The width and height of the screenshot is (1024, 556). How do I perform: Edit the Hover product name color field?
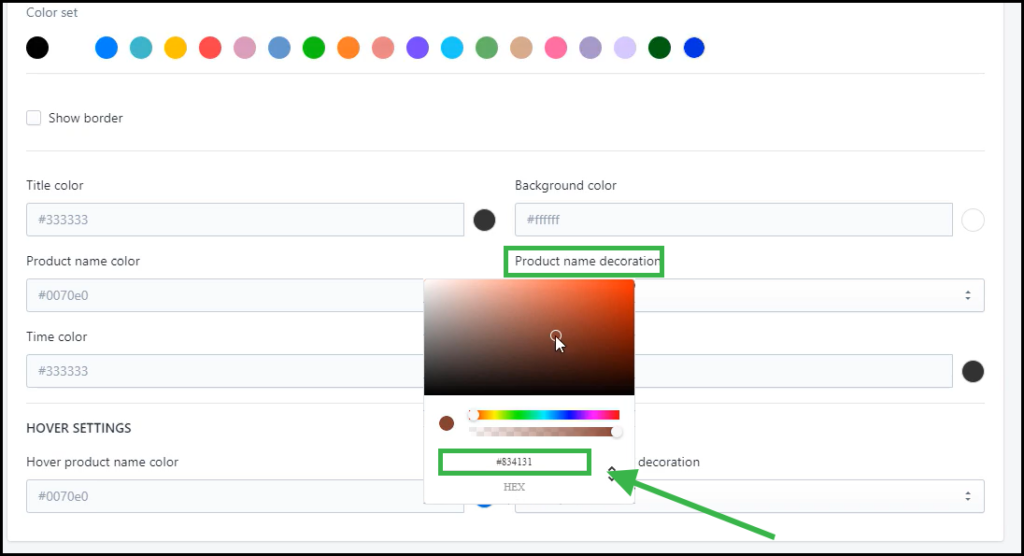(x=225, y=496)
